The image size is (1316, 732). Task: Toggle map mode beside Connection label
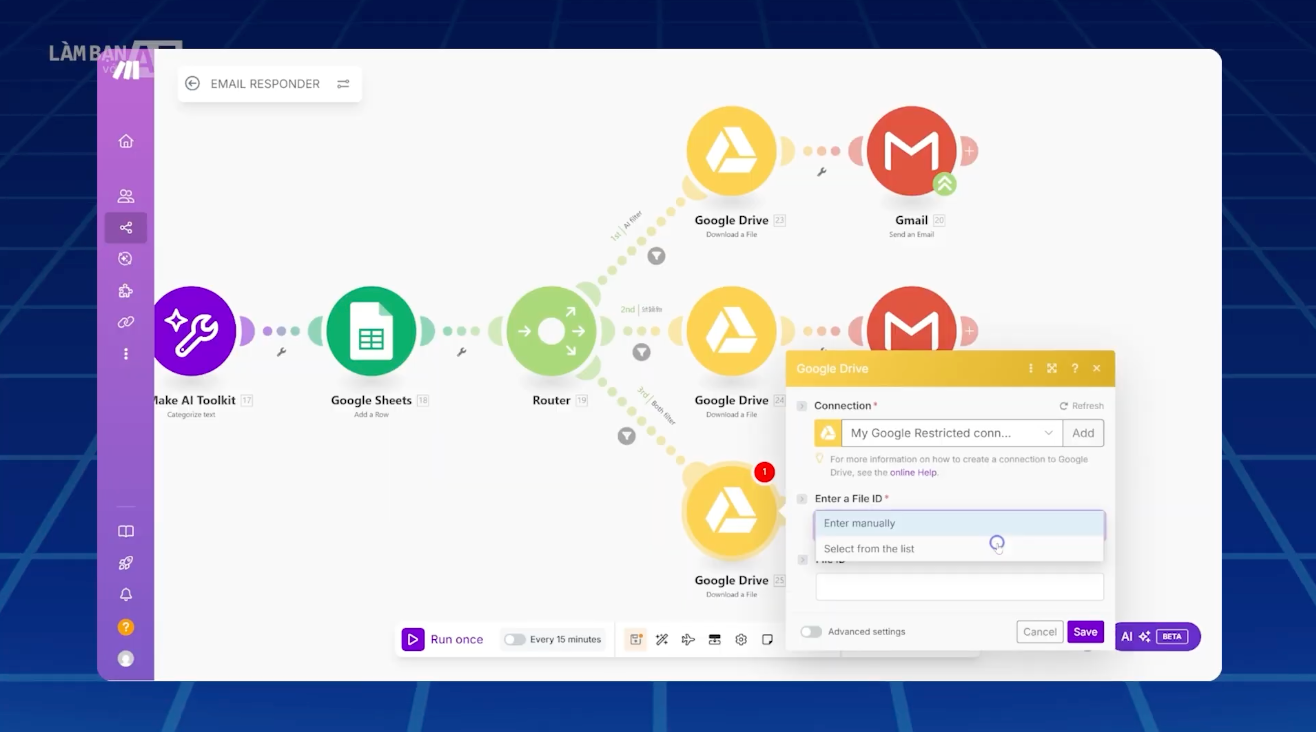(x=802, y=406)
